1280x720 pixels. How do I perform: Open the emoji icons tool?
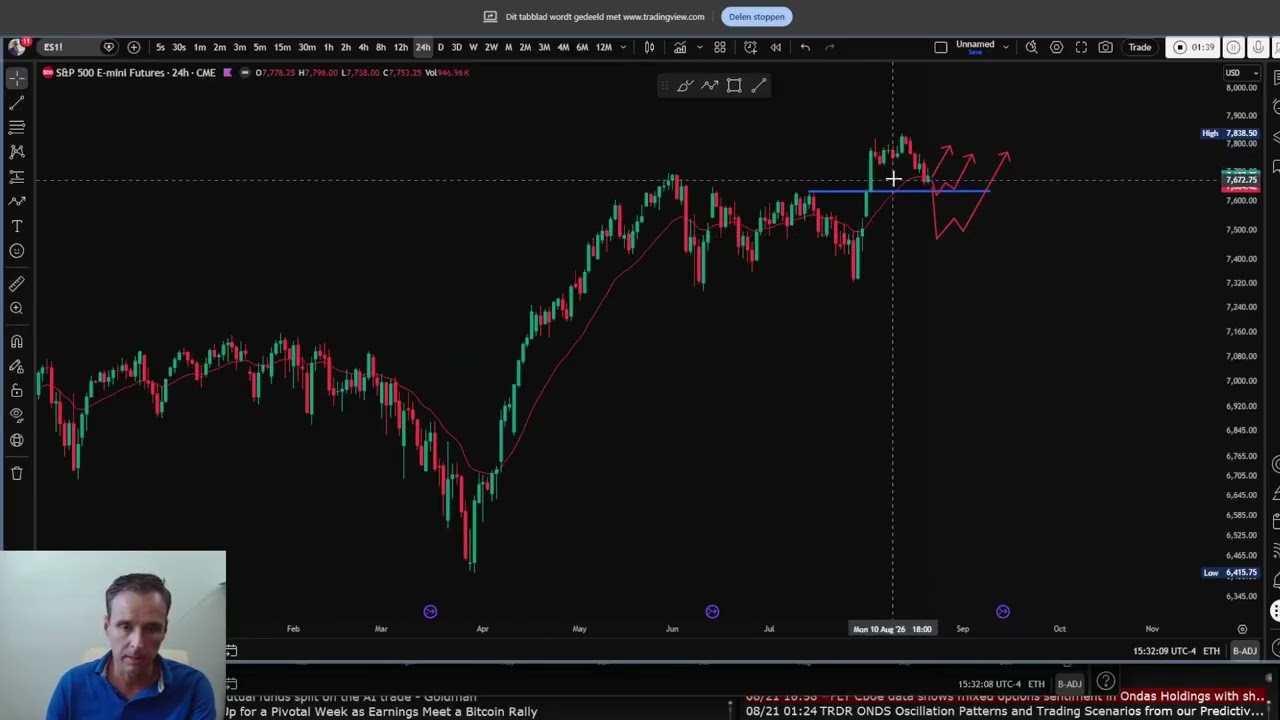17,251
